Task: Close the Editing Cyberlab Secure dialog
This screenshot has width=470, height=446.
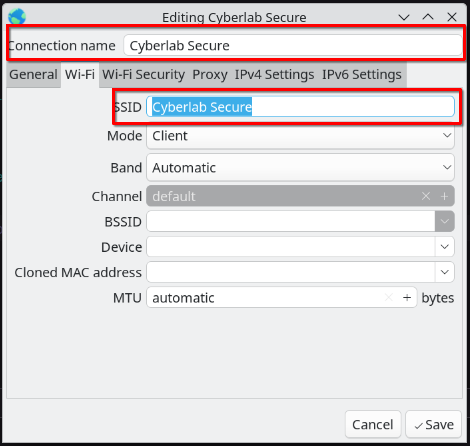Action: pyautogui.click(x=452, y=17)
